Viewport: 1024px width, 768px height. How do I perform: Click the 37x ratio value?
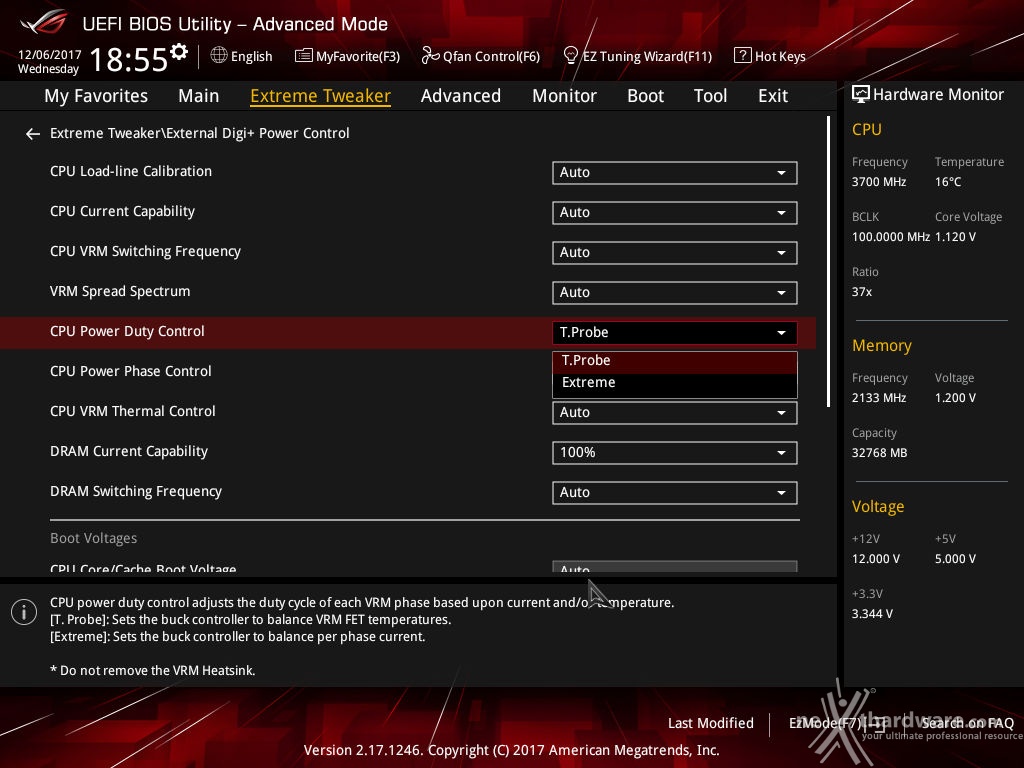pyautogui.click(x=861, y=292)
